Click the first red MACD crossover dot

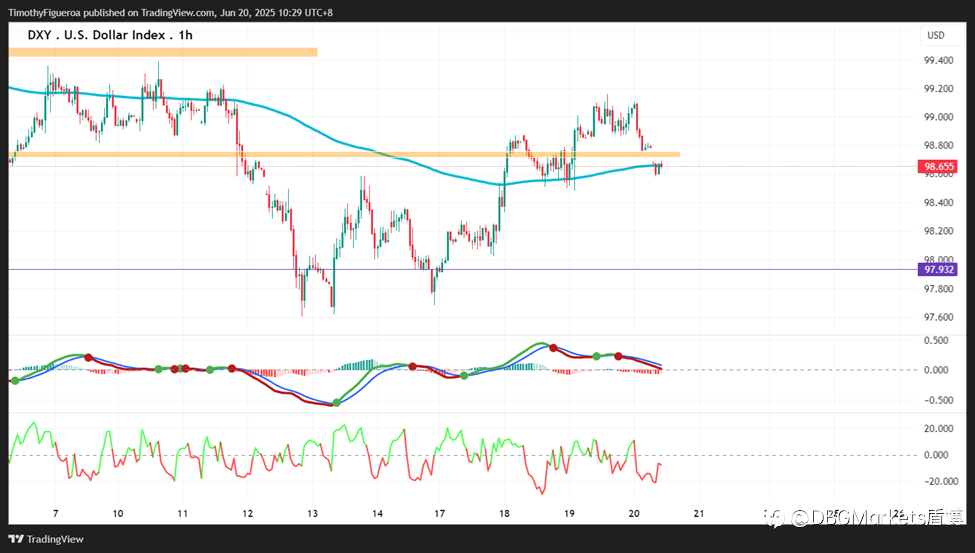(88, 357)
